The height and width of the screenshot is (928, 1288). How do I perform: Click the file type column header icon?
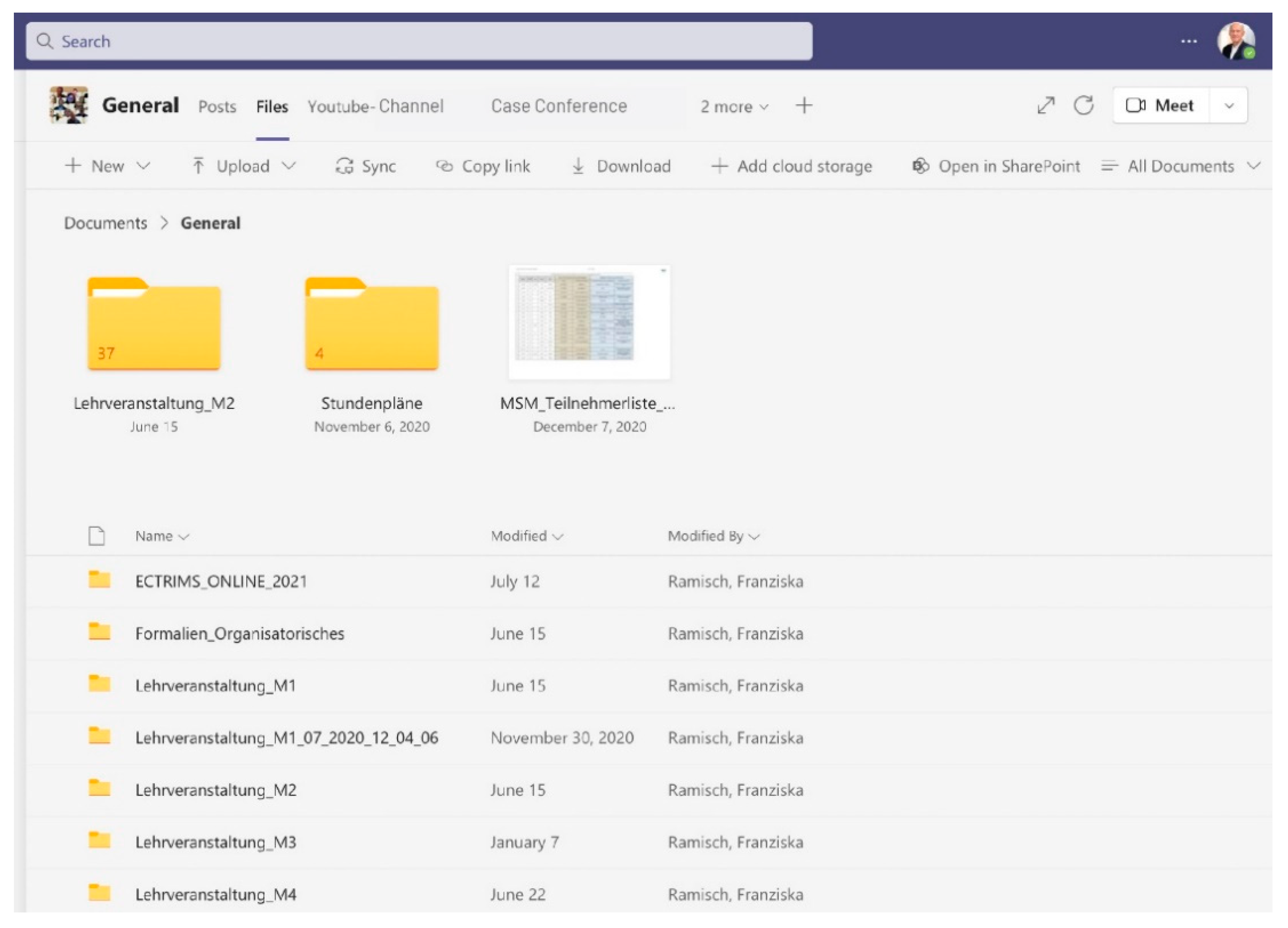coord(97,536)
